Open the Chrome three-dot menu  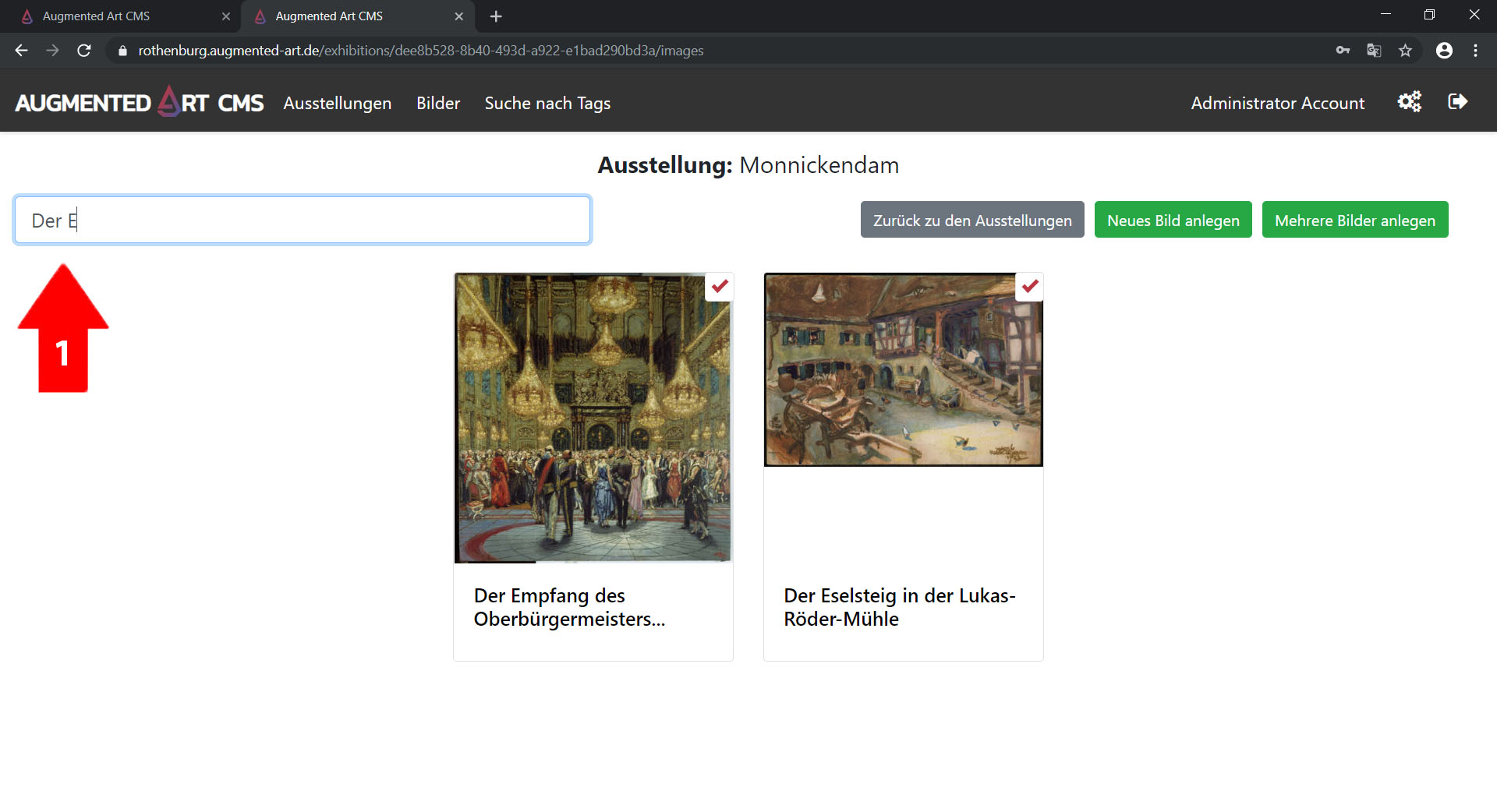point(1475,51)
